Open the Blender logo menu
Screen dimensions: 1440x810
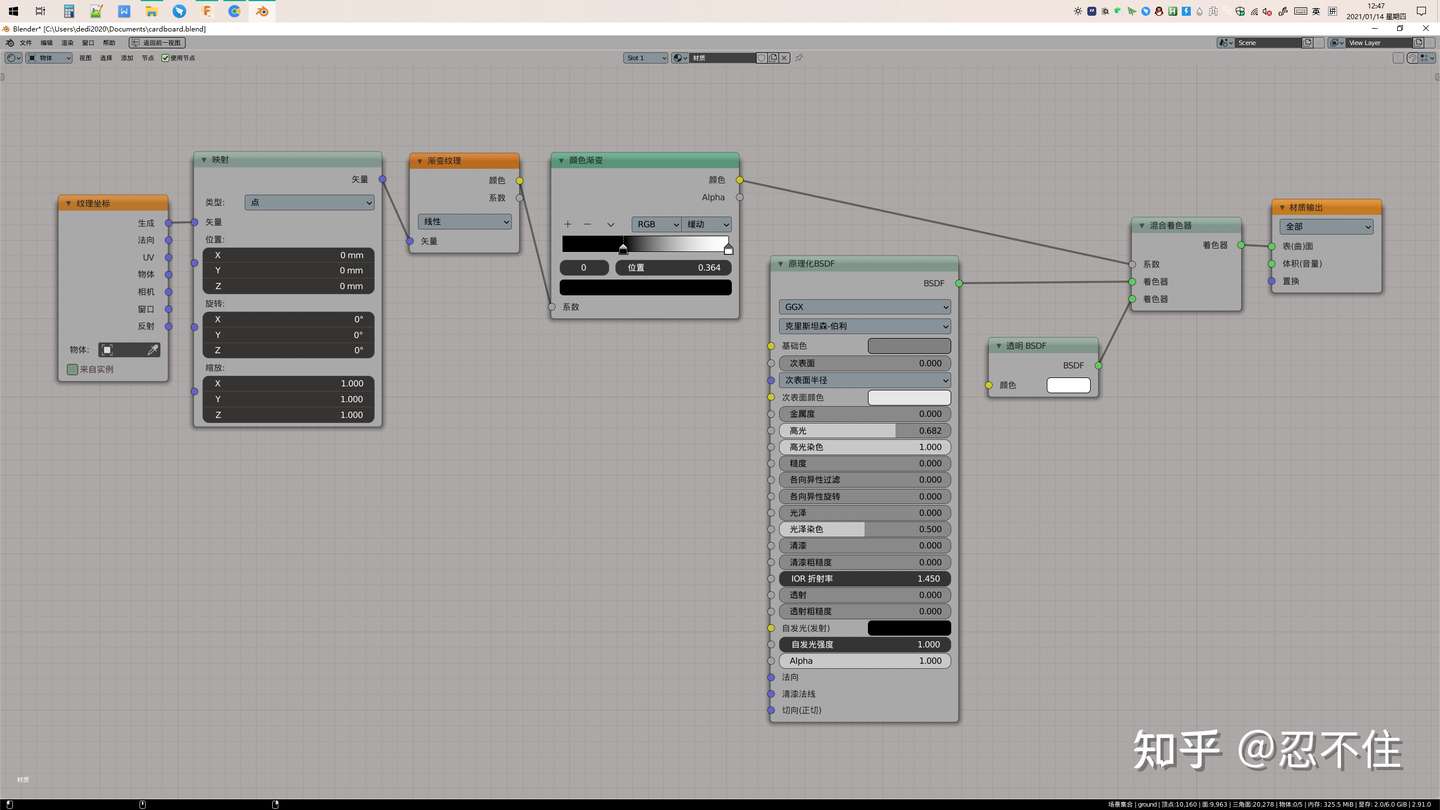10,43
